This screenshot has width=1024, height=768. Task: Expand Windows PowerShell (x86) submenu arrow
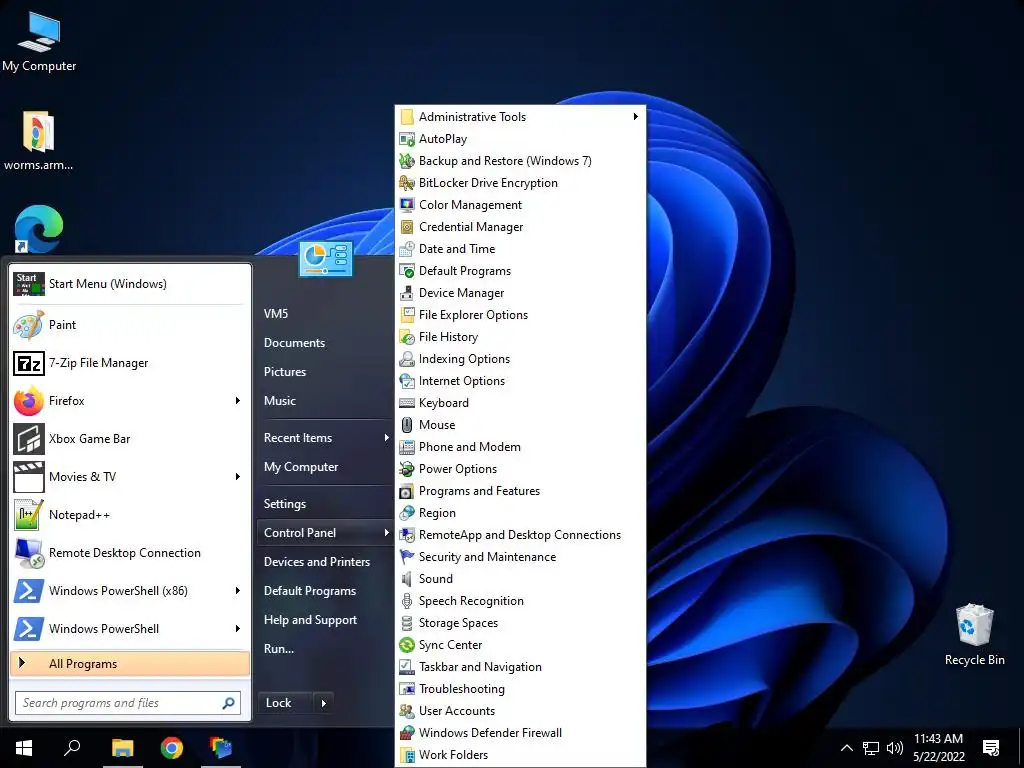[238, 590]
